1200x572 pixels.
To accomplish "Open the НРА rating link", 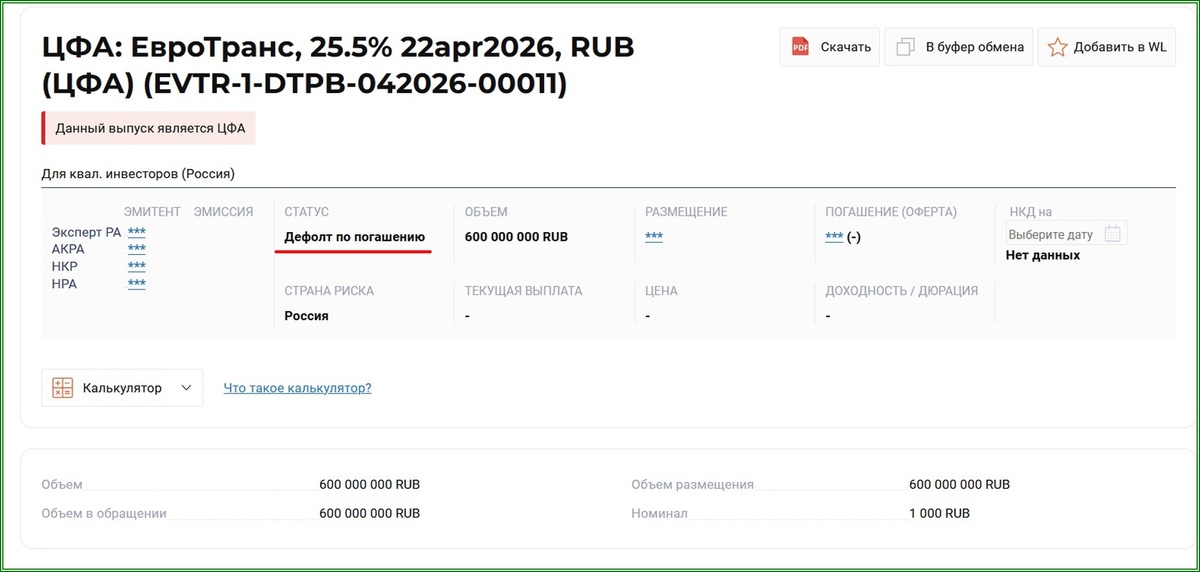I will 137,284.
